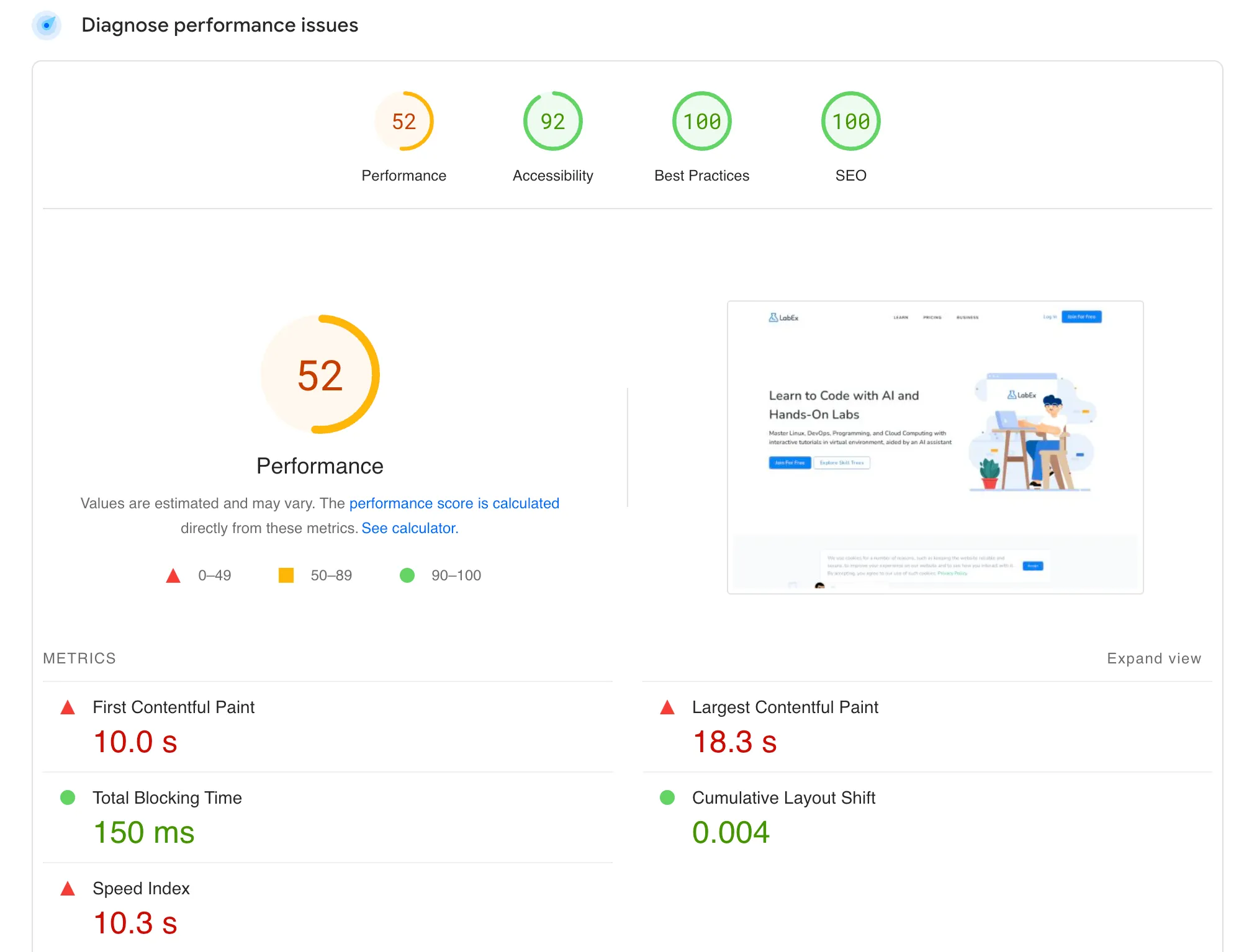Click the Best Practices gauge showing 100
Screen dimensions: 1244x952
coord(701,121)
